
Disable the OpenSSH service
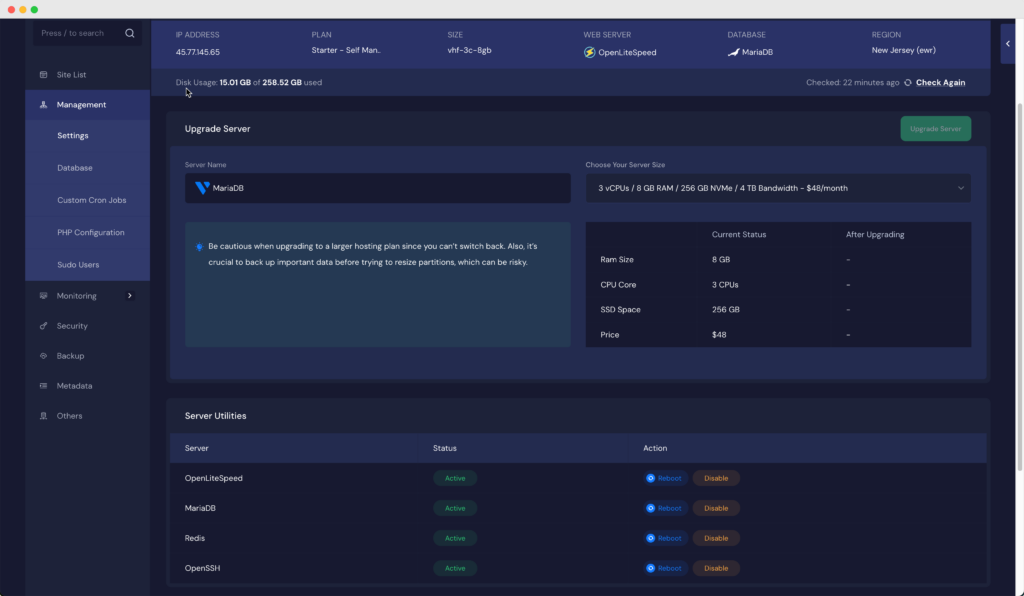[x=716, y=568]
